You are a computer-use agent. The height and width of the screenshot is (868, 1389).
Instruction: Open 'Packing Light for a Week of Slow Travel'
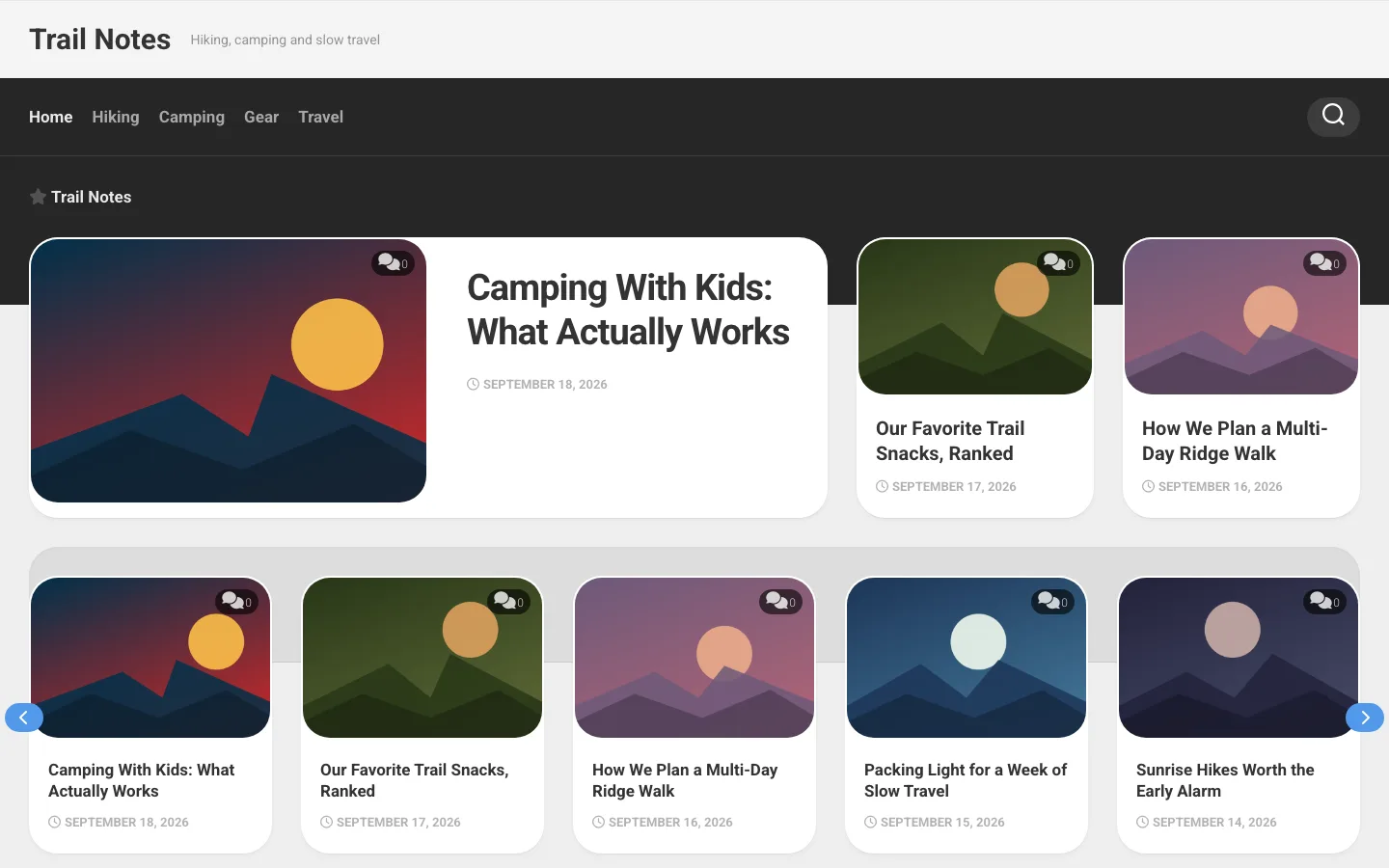tap(966, 780)
